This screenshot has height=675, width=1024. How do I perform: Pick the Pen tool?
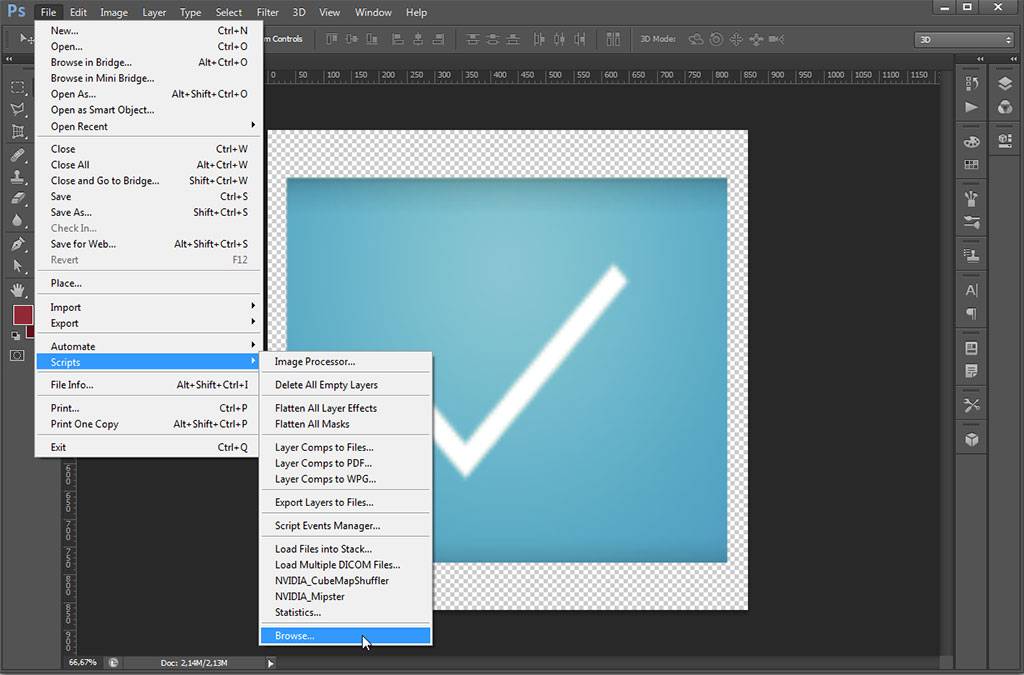pos(17,244)
